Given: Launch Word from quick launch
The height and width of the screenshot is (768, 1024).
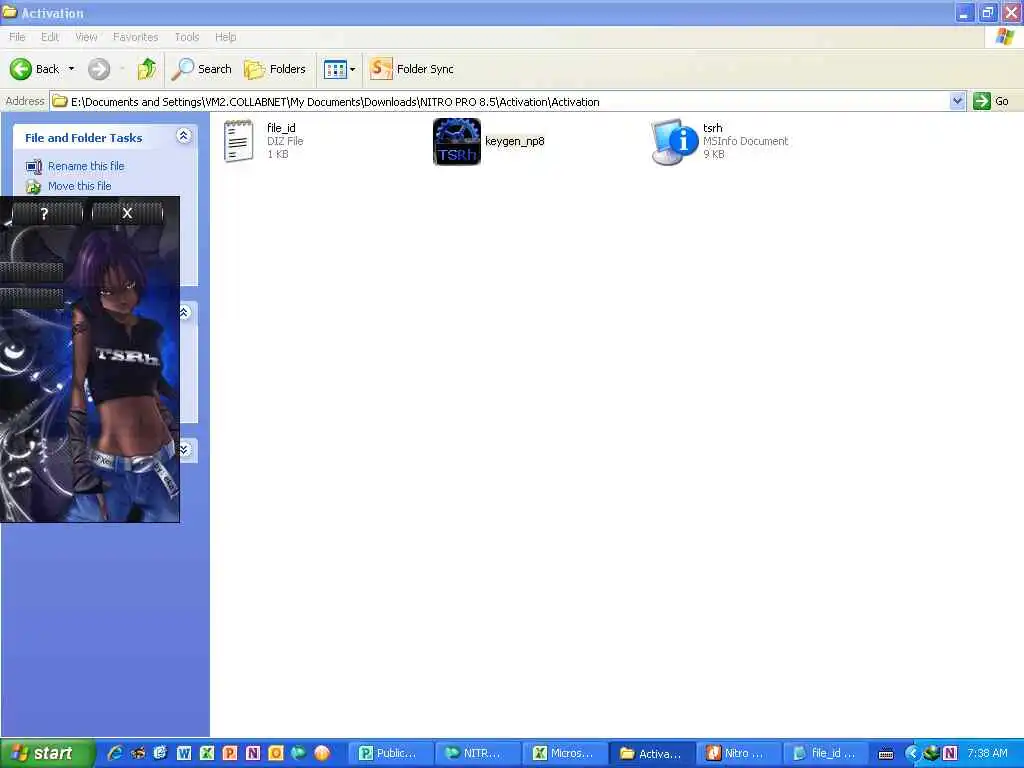Looking at the screenshot, I should [184, 753].
